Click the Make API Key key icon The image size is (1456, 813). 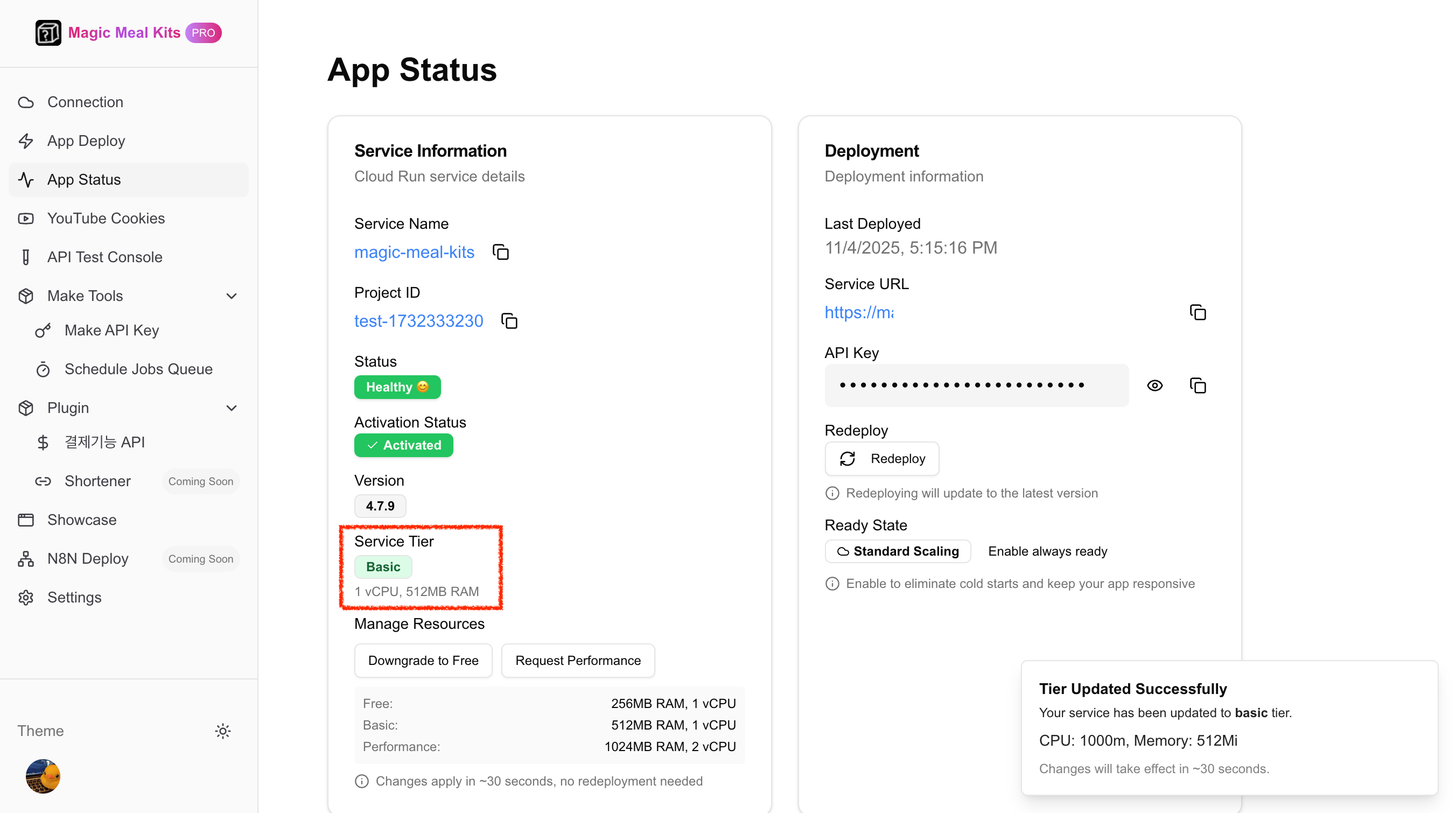pos(43,331)
